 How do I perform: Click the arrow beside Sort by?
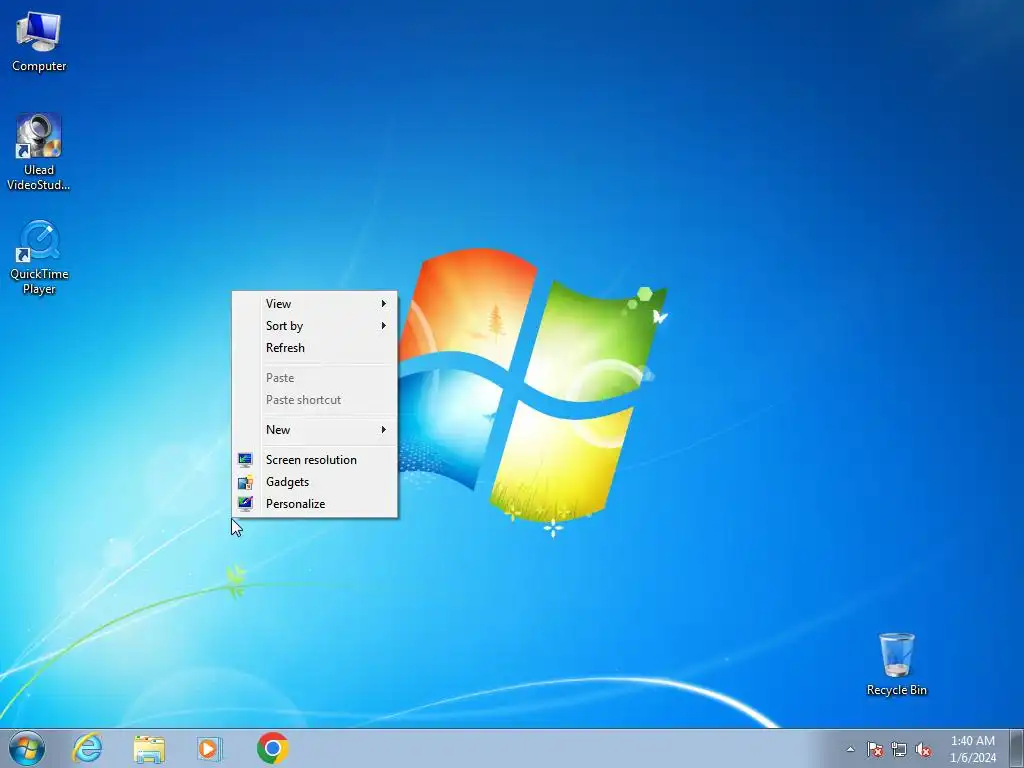click(384, 326)
